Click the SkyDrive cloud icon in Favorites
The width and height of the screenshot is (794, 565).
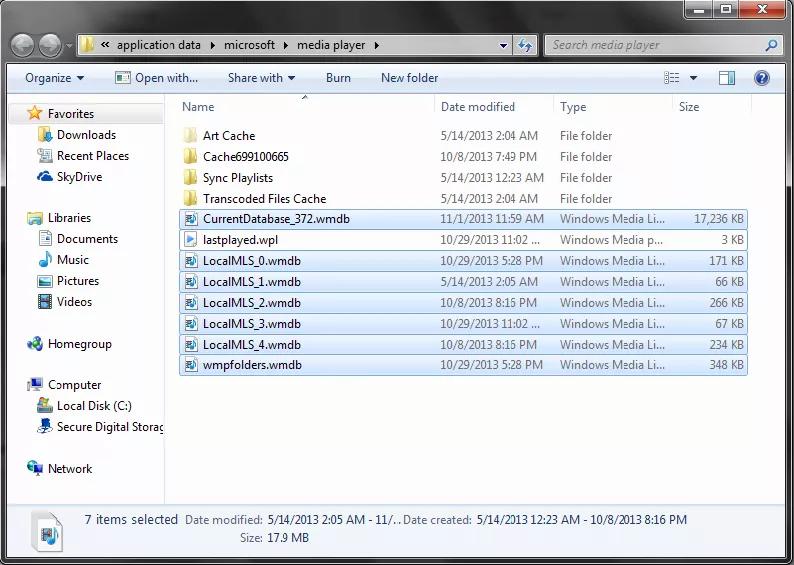pos(44,177)
